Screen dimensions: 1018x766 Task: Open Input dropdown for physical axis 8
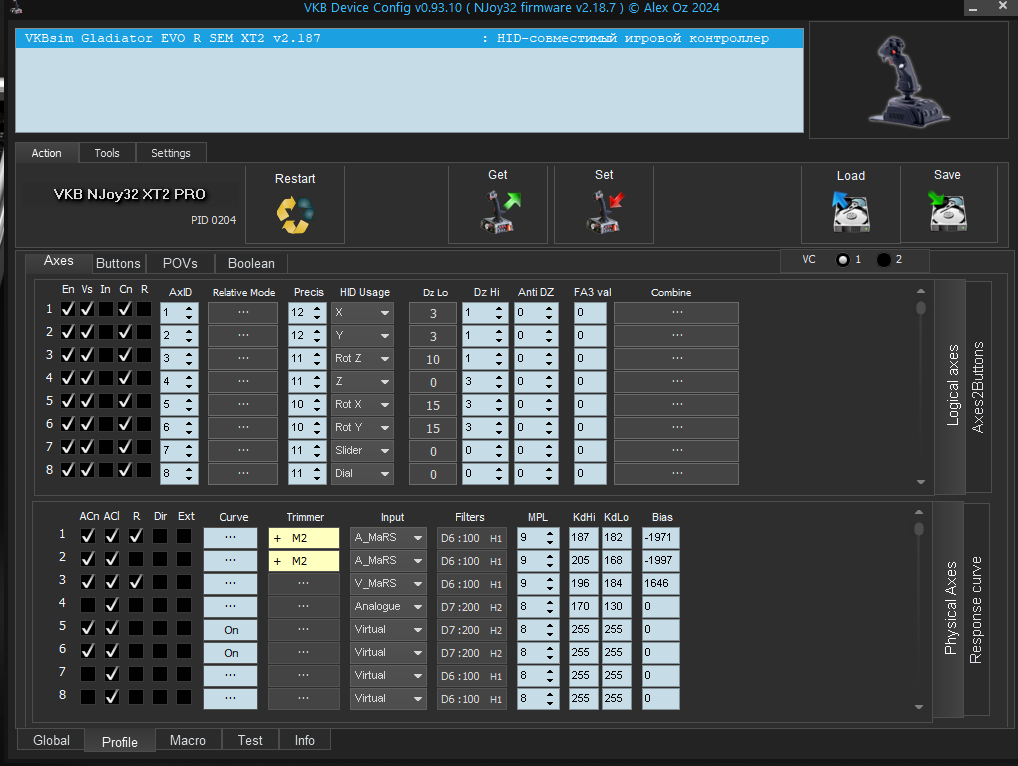click(x=388, y=698)
